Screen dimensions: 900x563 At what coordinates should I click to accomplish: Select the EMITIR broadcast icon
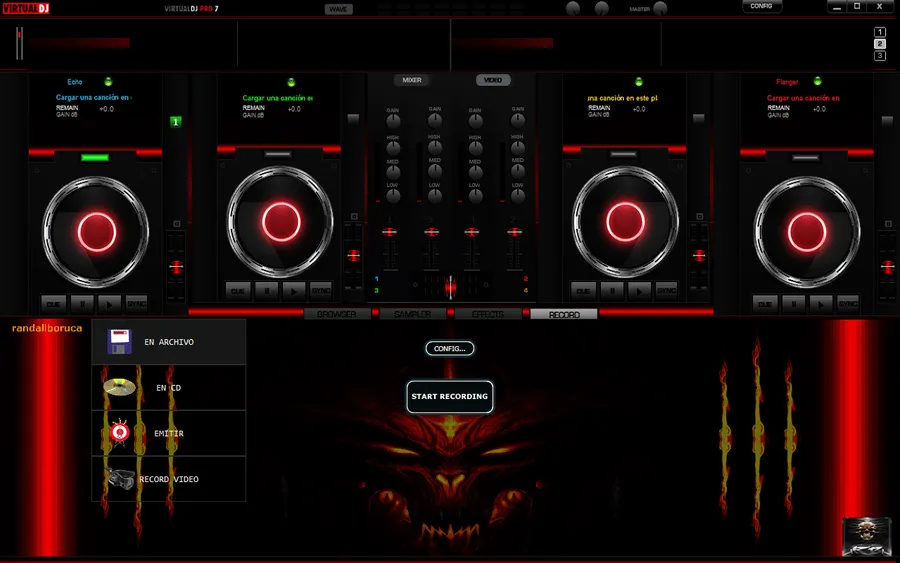[119, 433]
